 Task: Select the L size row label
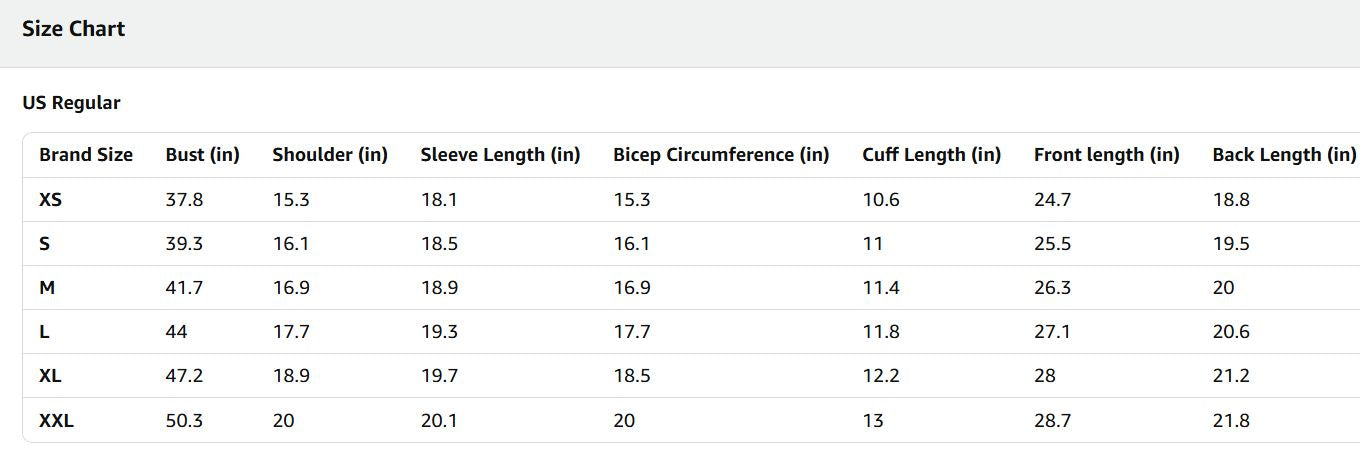pos(44,332)
